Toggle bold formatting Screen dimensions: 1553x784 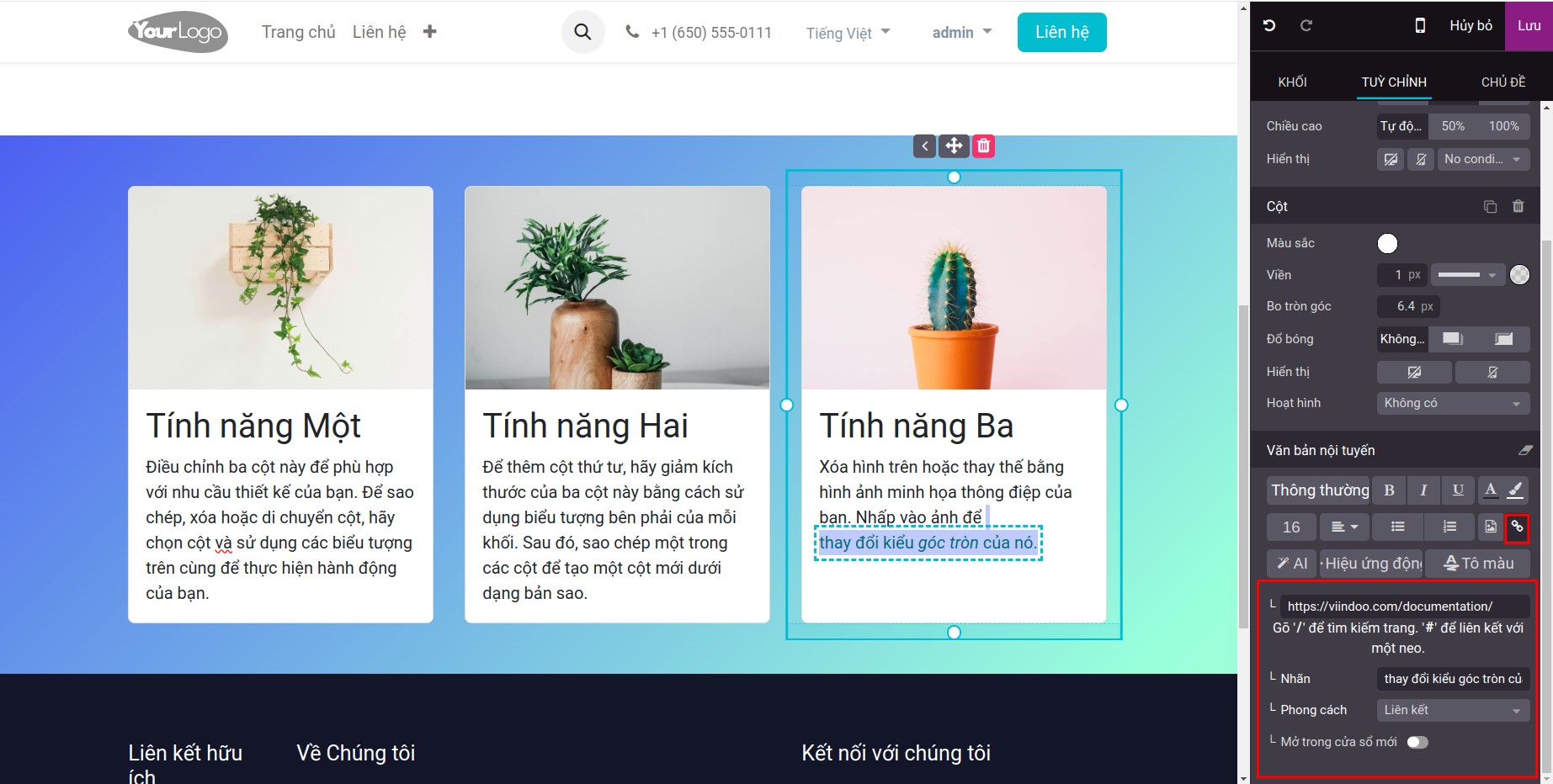[1389, 490]
